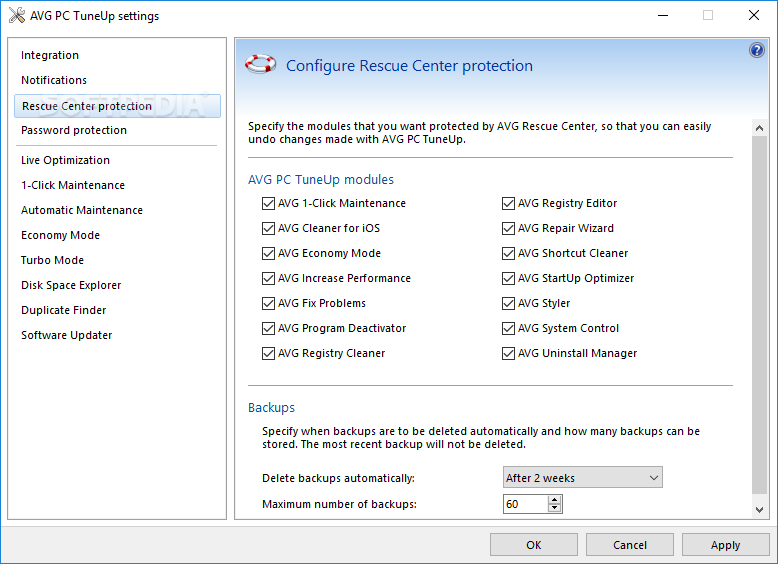Click the vertical scrollbar thumb
The image size is (778, 564).
click(x=759, y=315)
